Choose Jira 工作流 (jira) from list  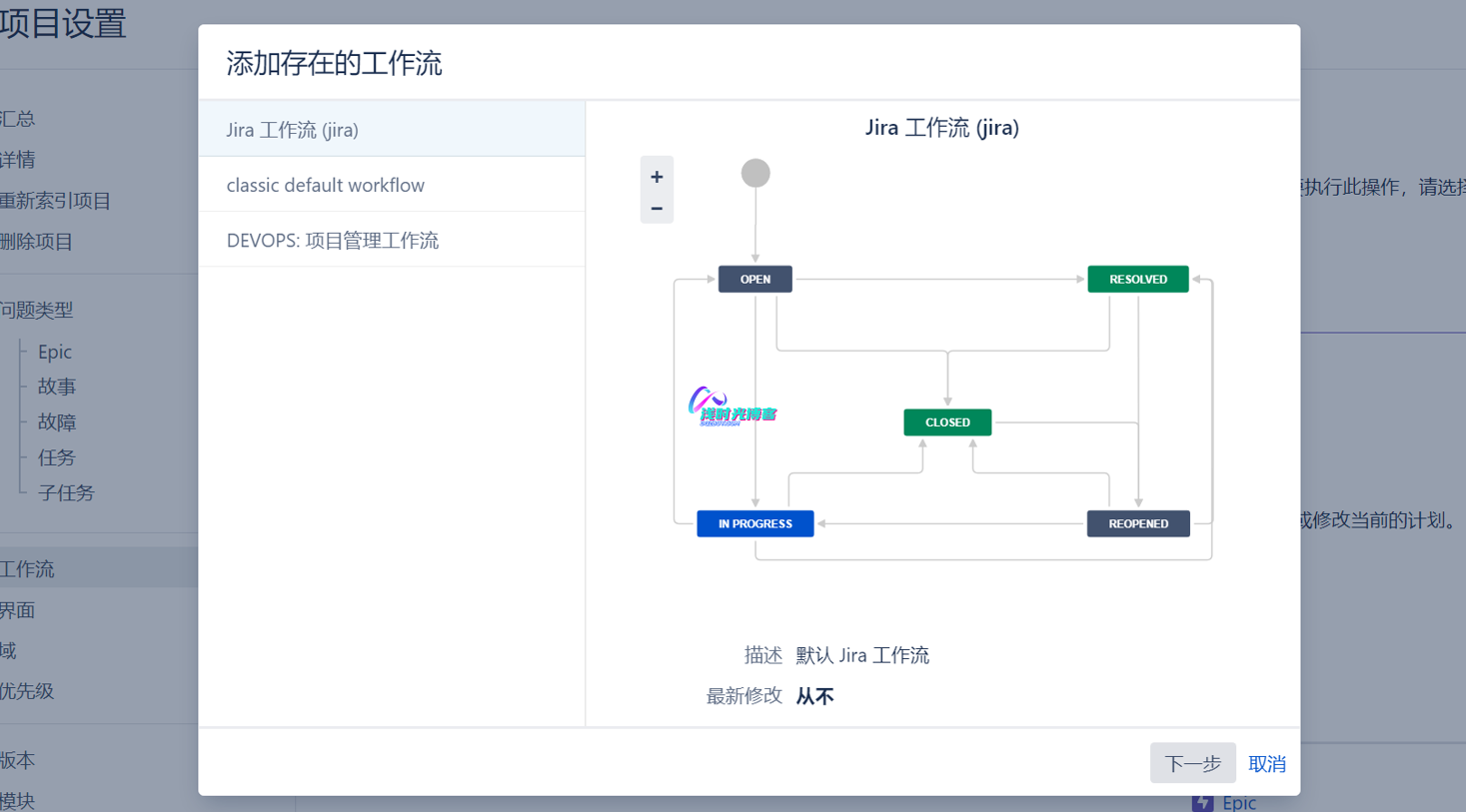(293, 130)
